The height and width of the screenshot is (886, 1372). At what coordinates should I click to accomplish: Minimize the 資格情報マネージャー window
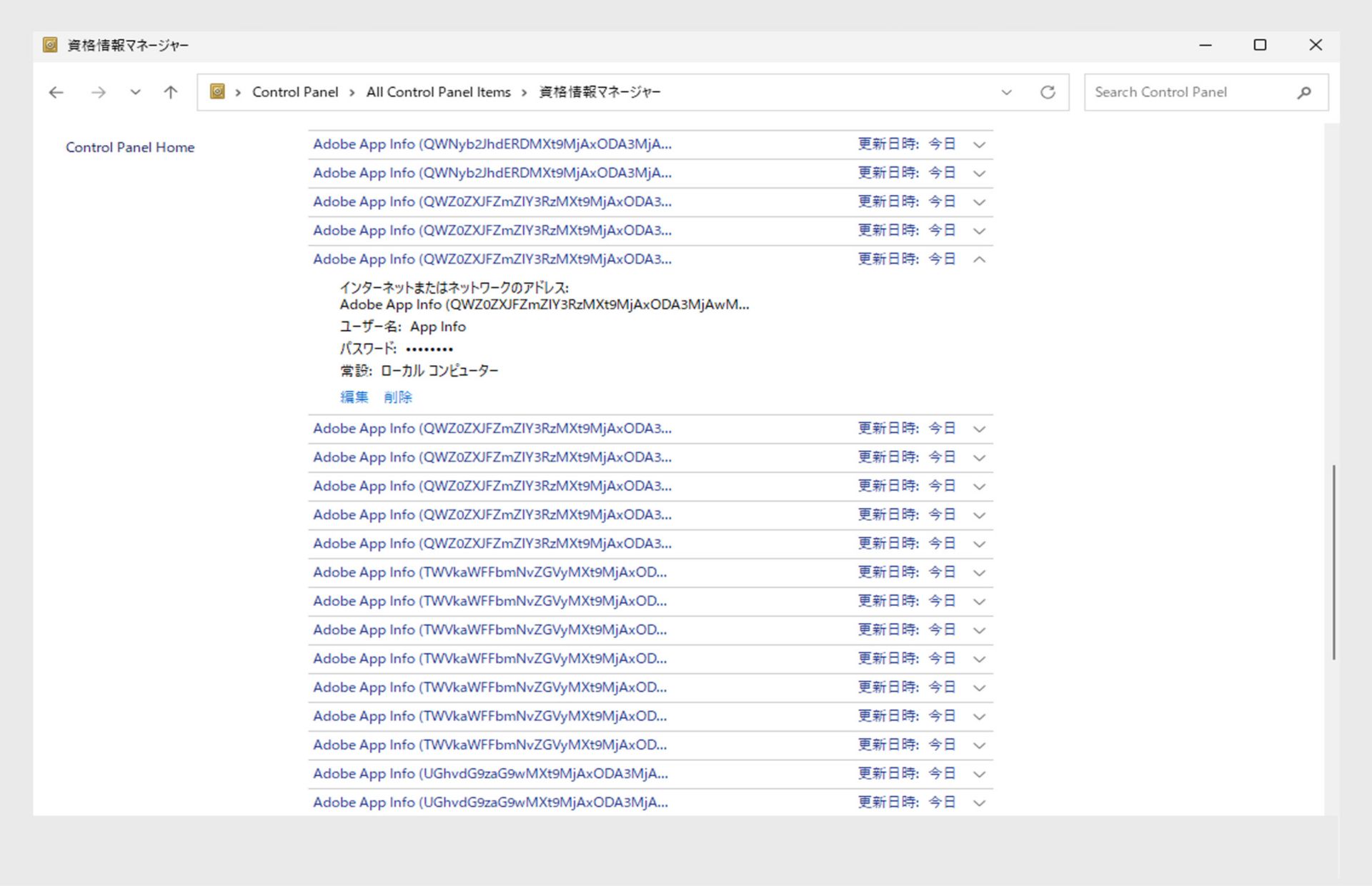1206,45
